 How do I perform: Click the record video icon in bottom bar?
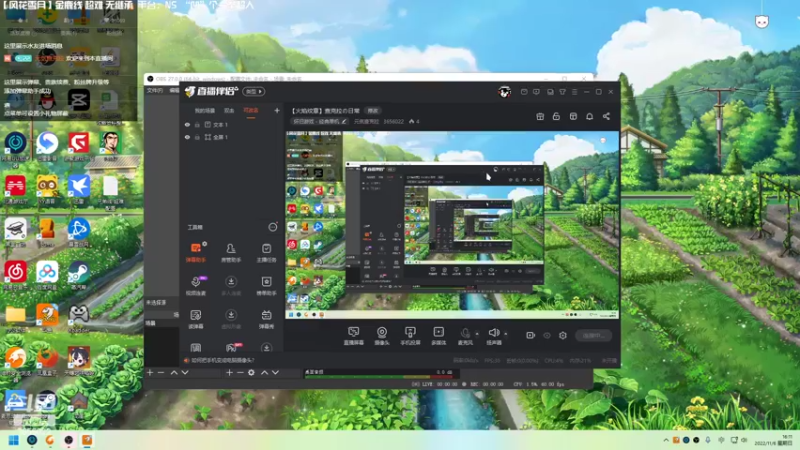[x=531, y=335]
